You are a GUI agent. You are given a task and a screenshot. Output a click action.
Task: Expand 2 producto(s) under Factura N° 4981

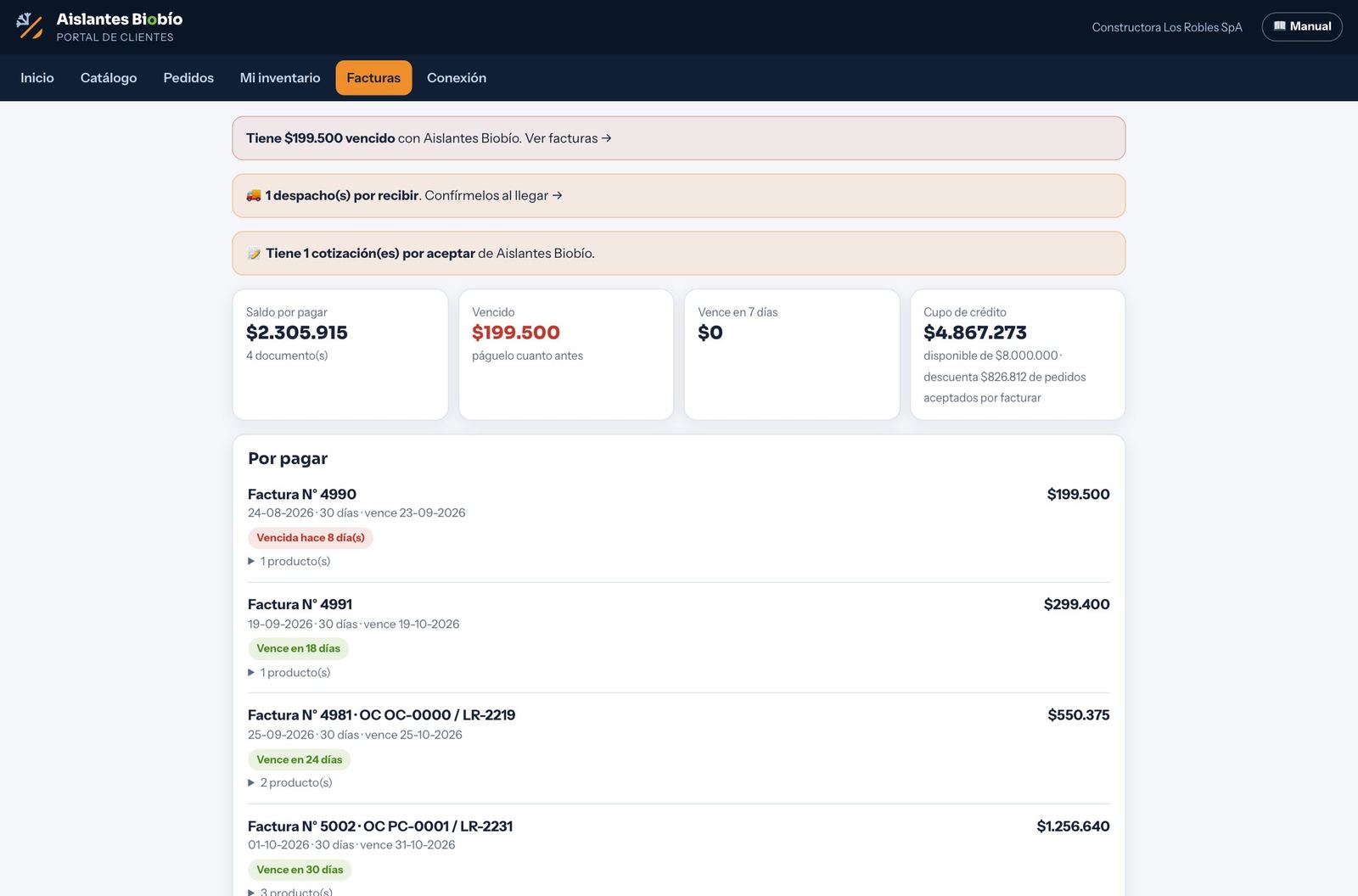[290, 782]
